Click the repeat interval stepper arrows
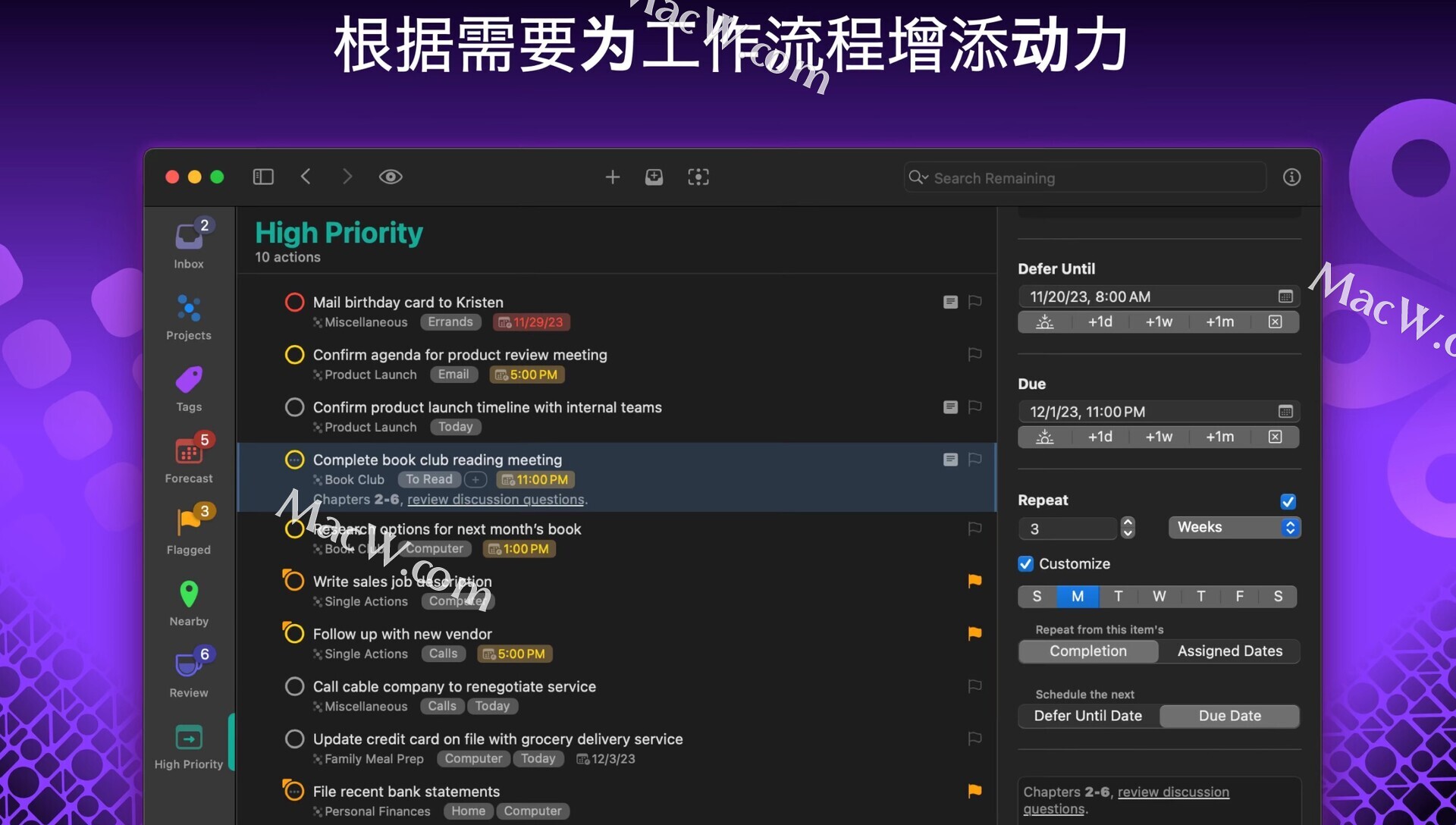 pyautogui.click(x=1128, y=528)
